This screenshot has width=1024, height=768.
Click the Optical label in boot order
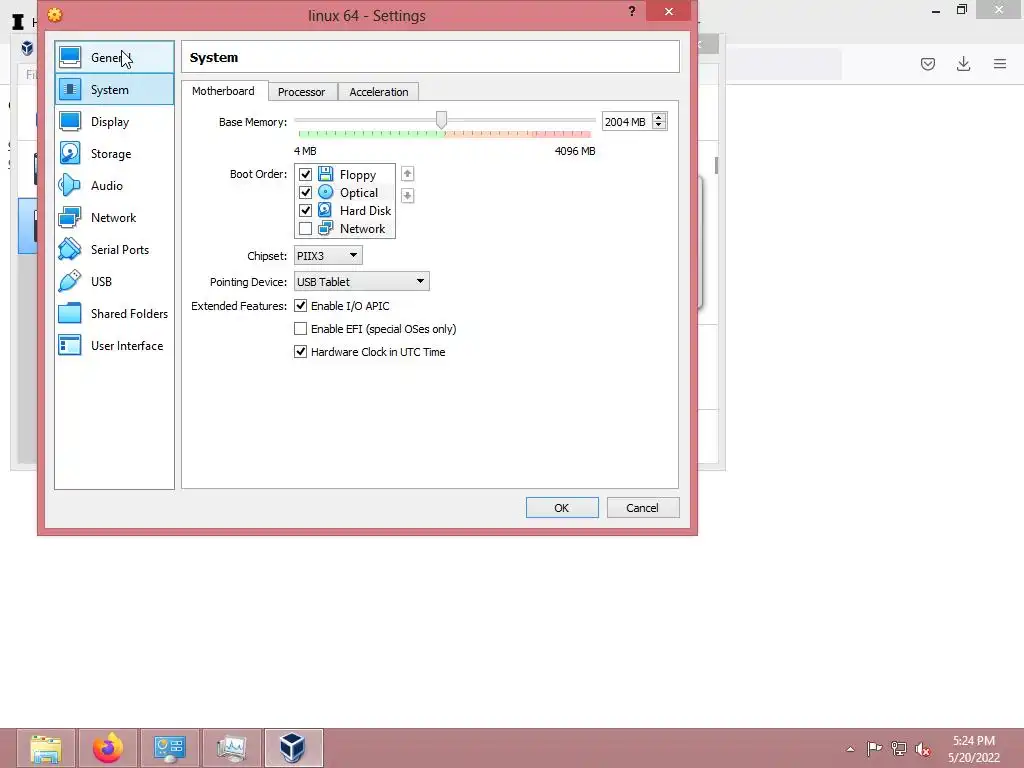359,193
